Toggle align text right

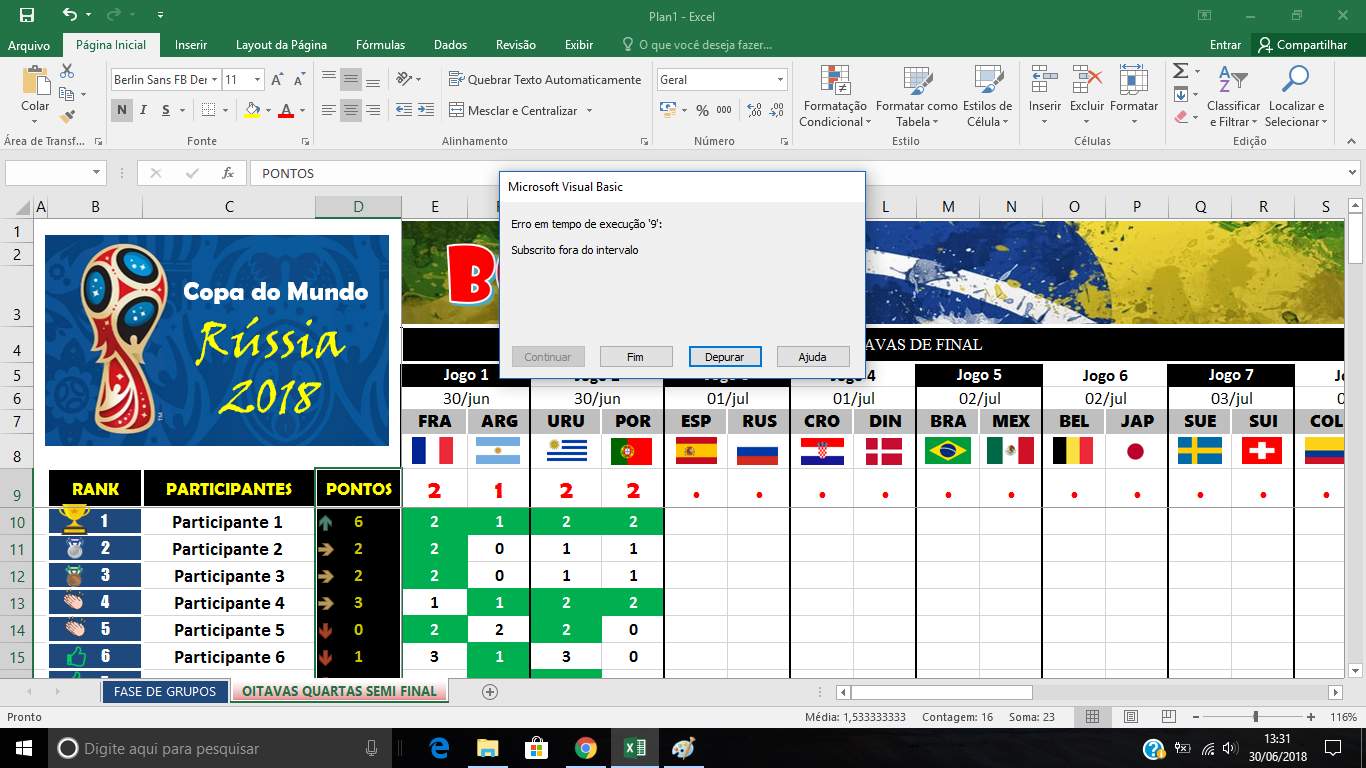click(x=373, y=110)
